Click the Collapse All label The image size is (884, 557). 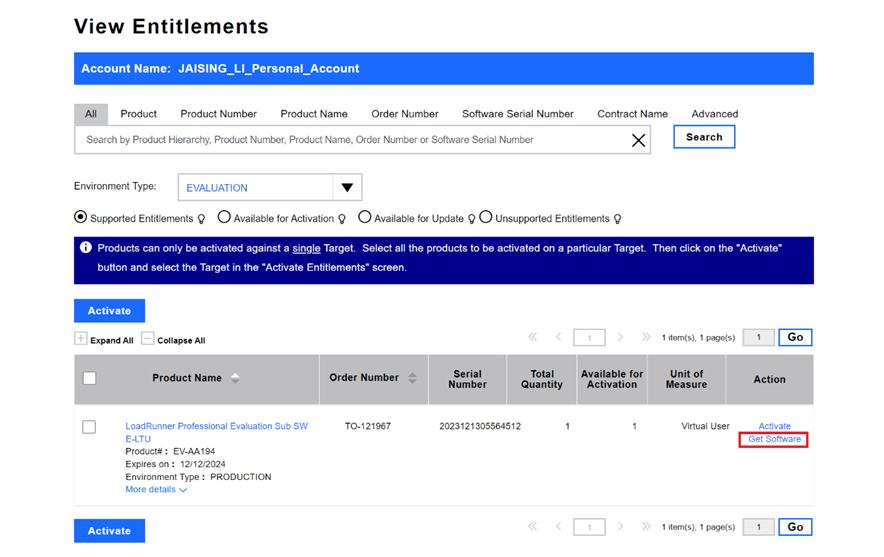point(181,341)
